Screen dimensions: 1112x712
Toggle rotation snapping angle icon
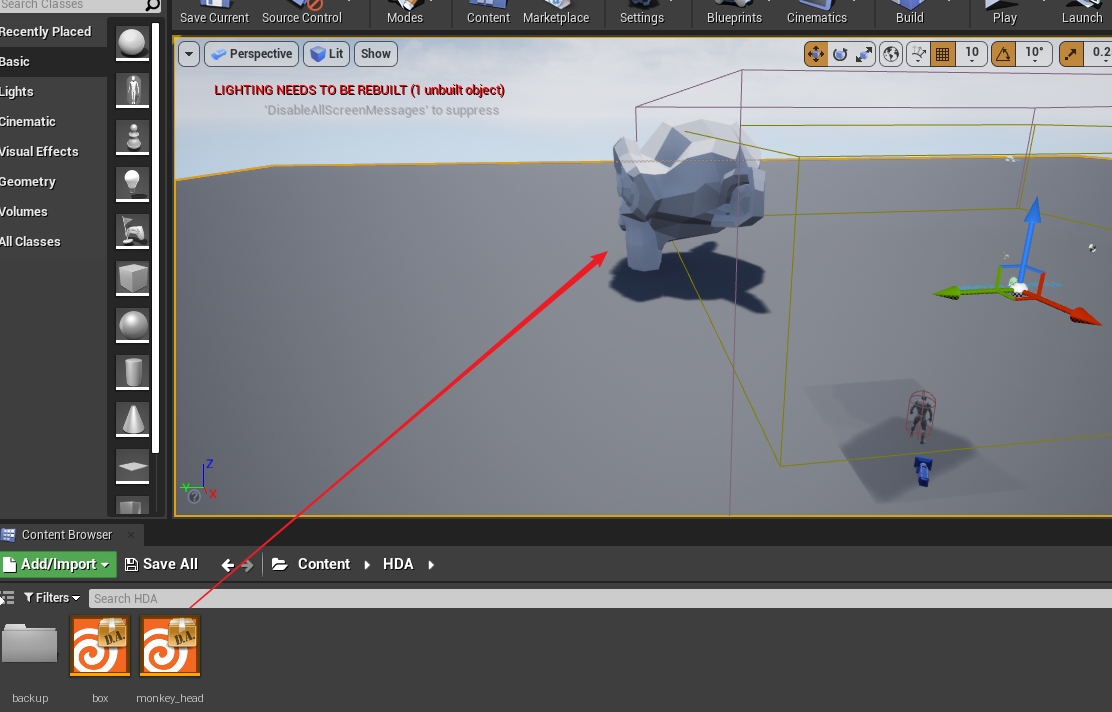tap(1003, 54)
